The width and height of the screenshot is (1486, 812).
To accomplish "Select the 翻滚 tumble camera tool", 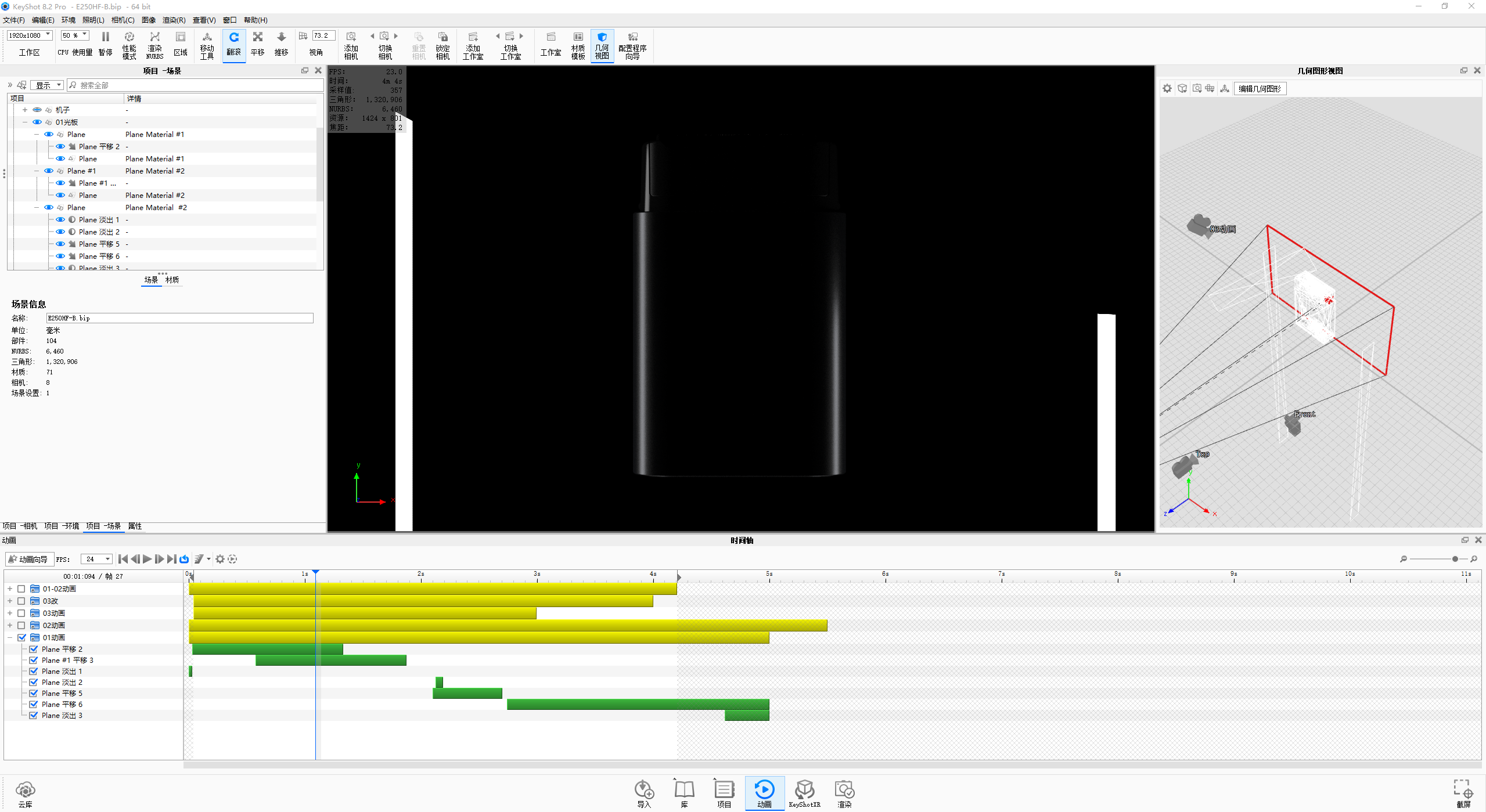I will [x=233, y=44].
